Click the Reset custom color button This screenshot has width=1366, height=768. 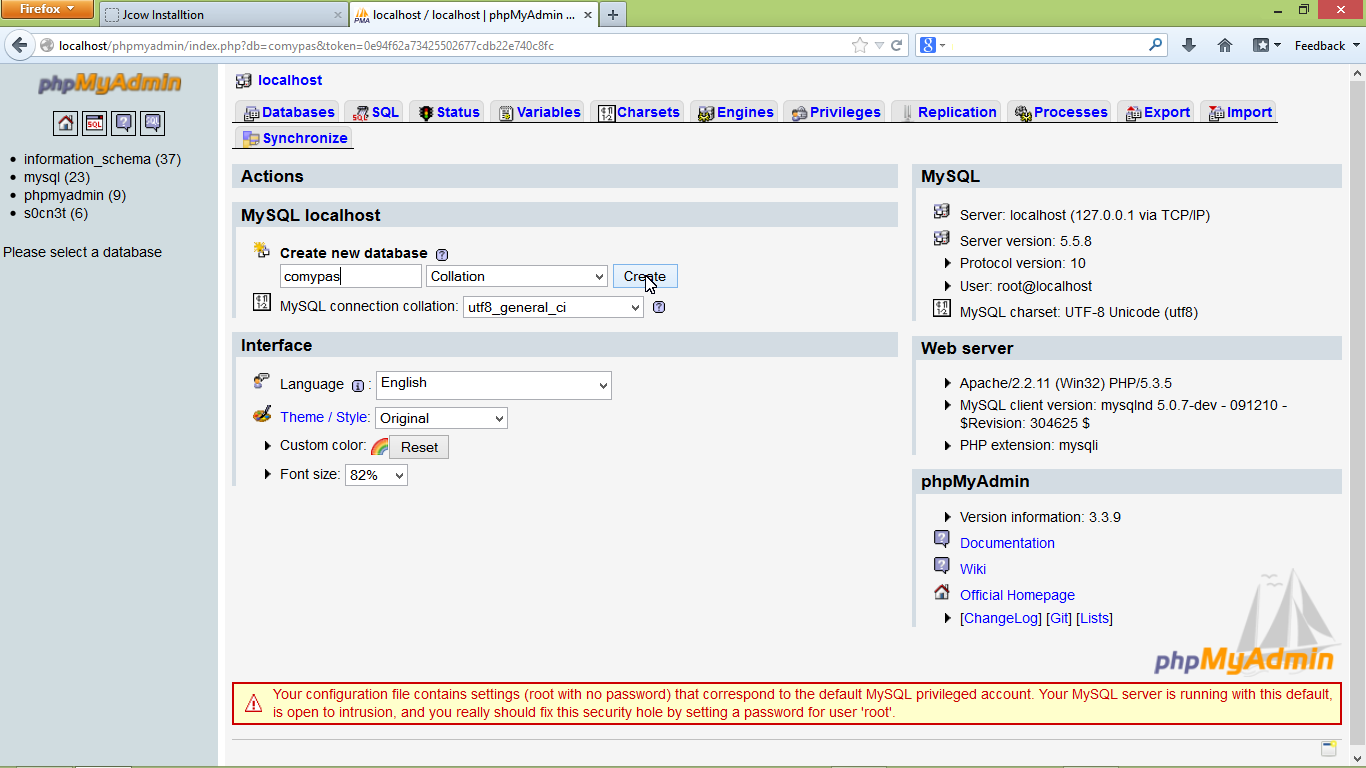click(419, 447)
